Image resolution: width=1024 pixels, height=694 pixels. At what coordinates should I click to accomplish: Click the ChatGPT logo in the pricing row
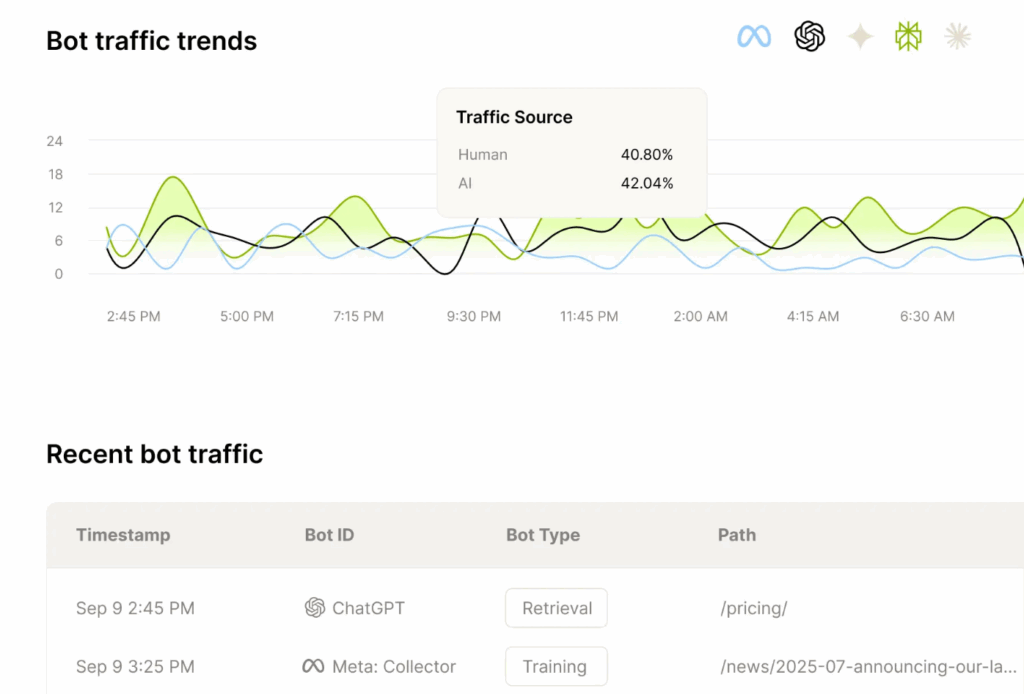(314, 608)
